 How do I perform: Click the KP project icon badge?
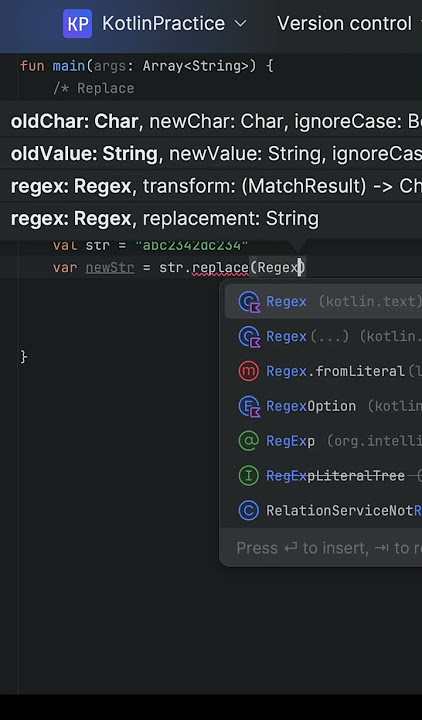click(77, 23)
